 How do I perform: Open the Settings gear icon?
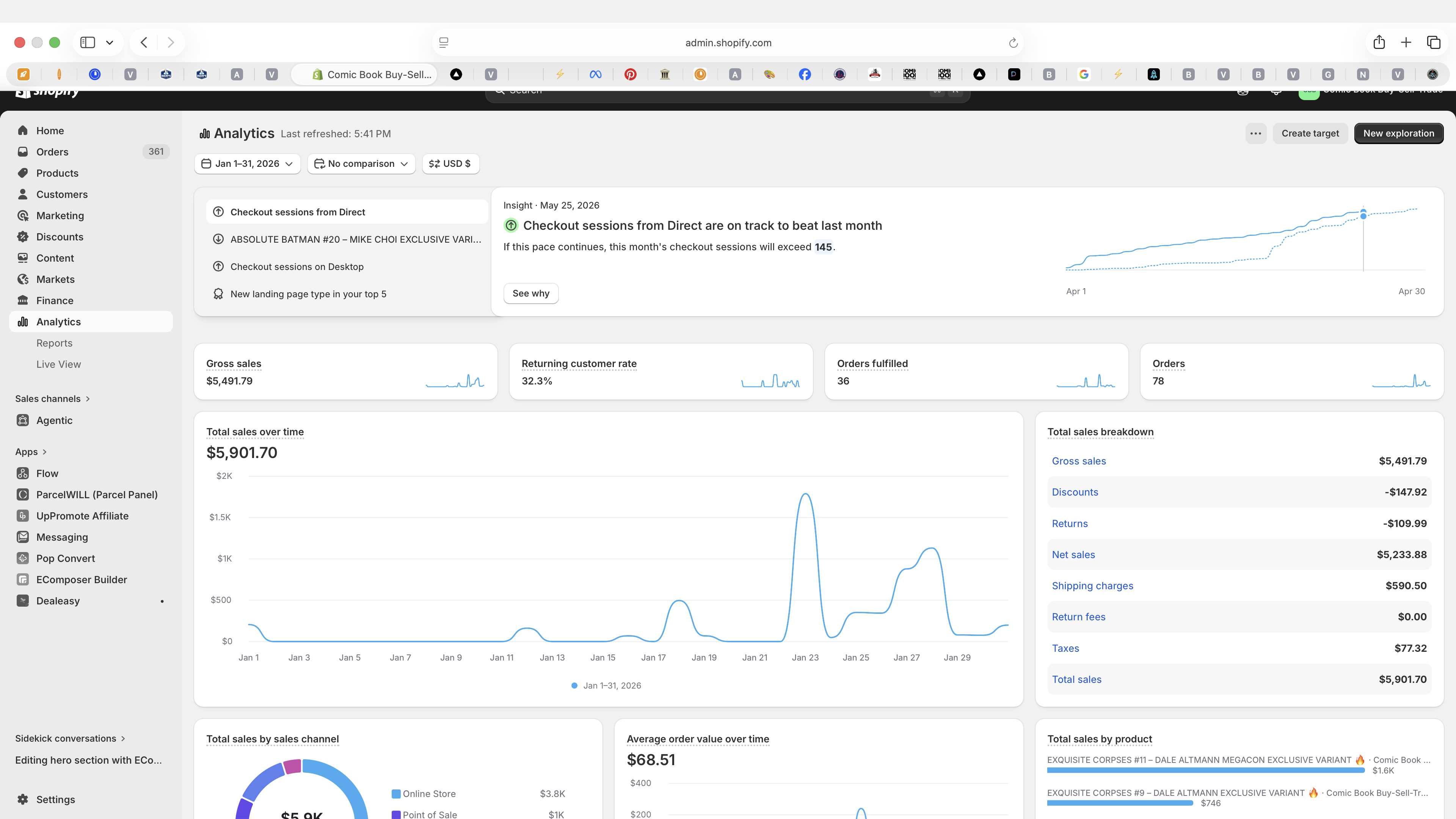[23, 799]
